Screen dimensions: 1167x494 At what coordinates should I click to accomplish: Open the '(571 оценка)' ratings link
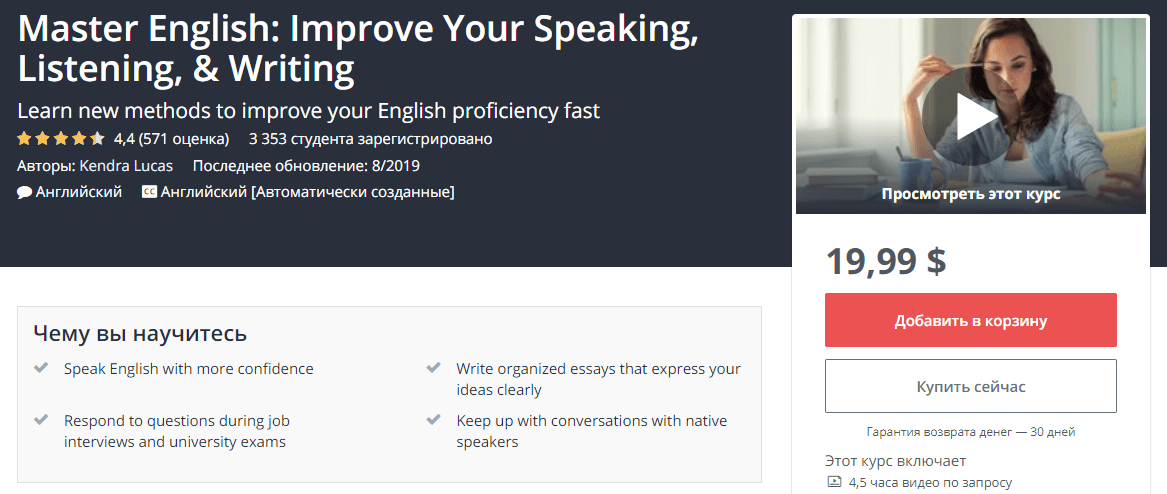[x=184, y=139]
